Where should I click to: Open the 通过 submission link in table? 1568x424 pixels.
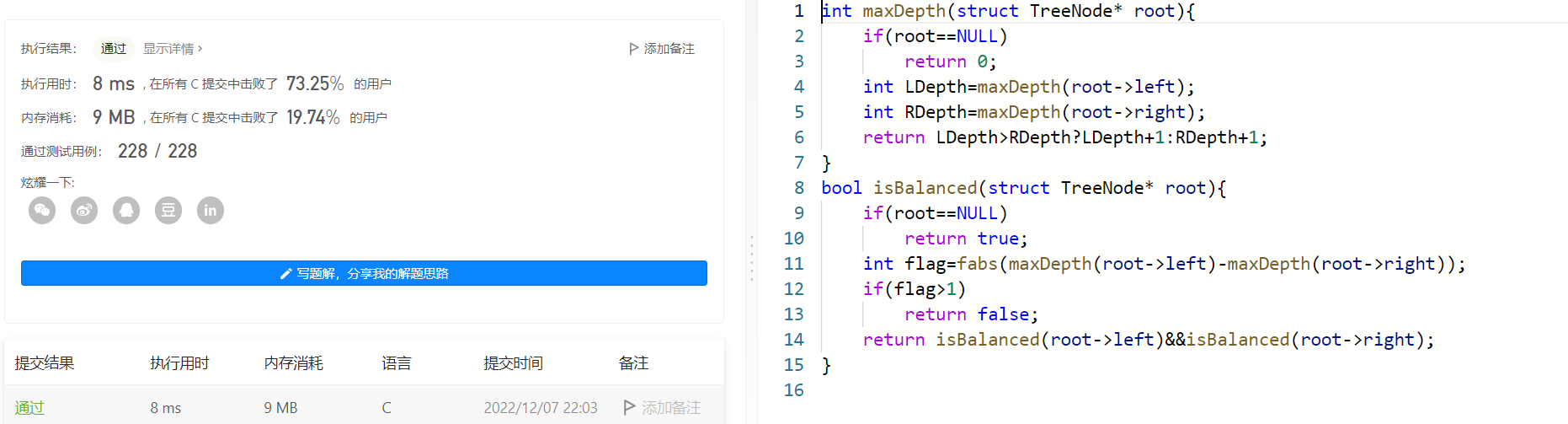(29, 407)
